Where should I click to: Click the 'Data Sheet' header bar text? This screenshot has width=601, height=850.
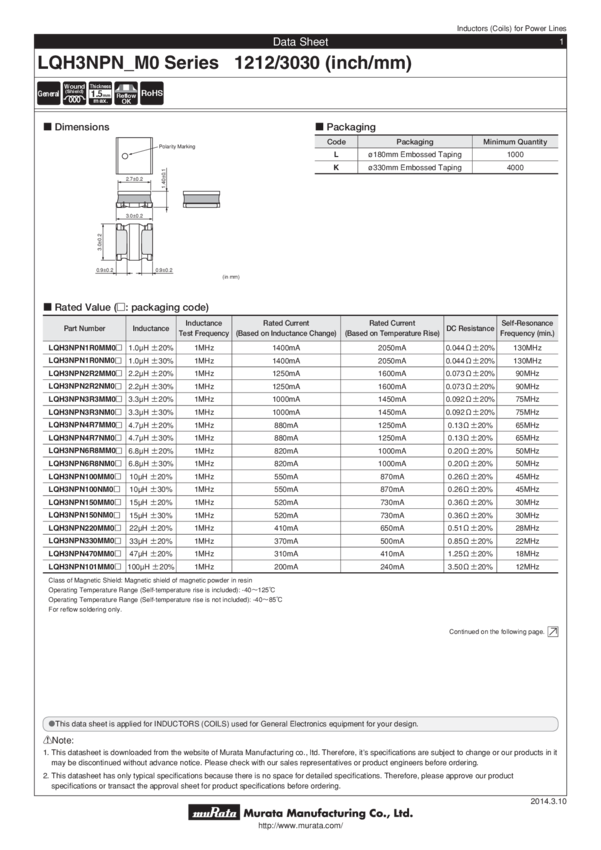click(300, 42)
